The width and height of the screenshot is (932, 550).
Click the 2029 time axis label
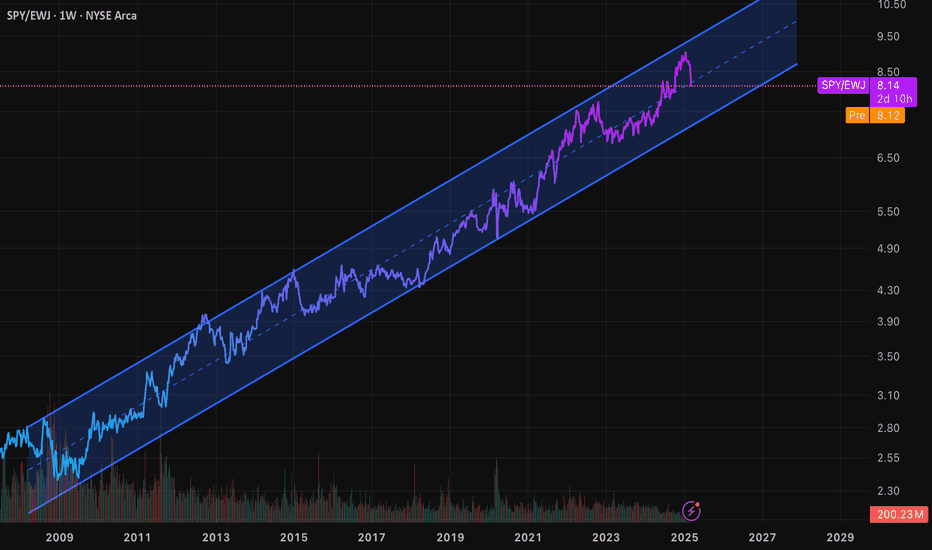click(840, 538)
